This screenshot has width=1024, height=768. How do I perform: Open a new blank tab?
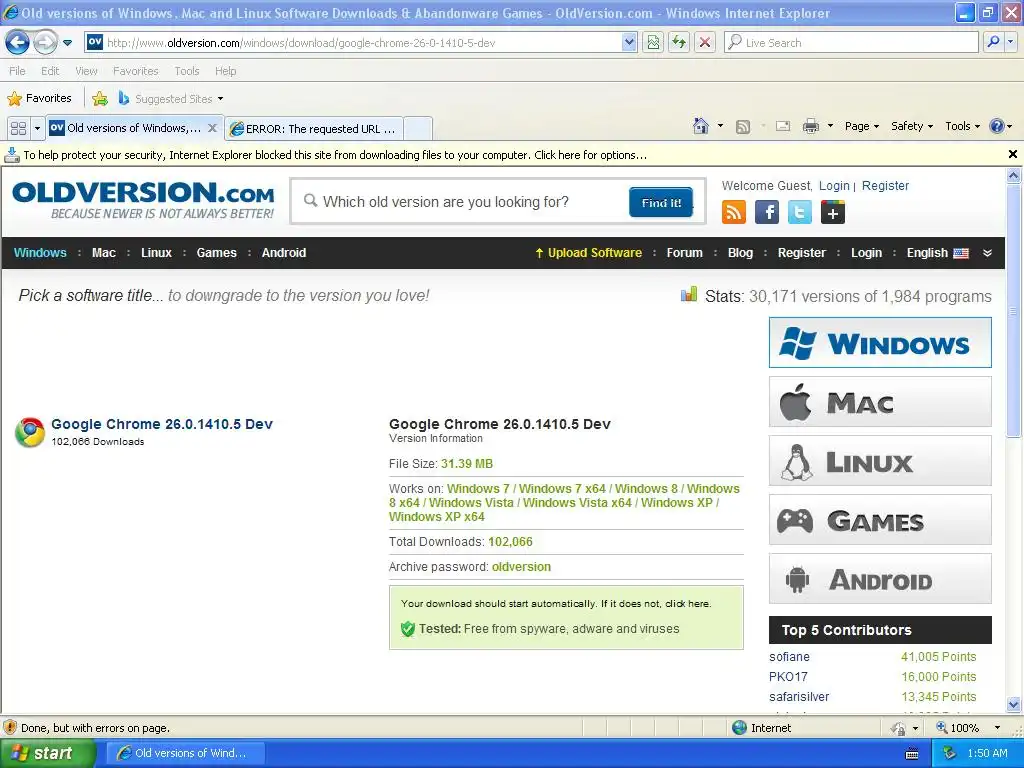418,129
